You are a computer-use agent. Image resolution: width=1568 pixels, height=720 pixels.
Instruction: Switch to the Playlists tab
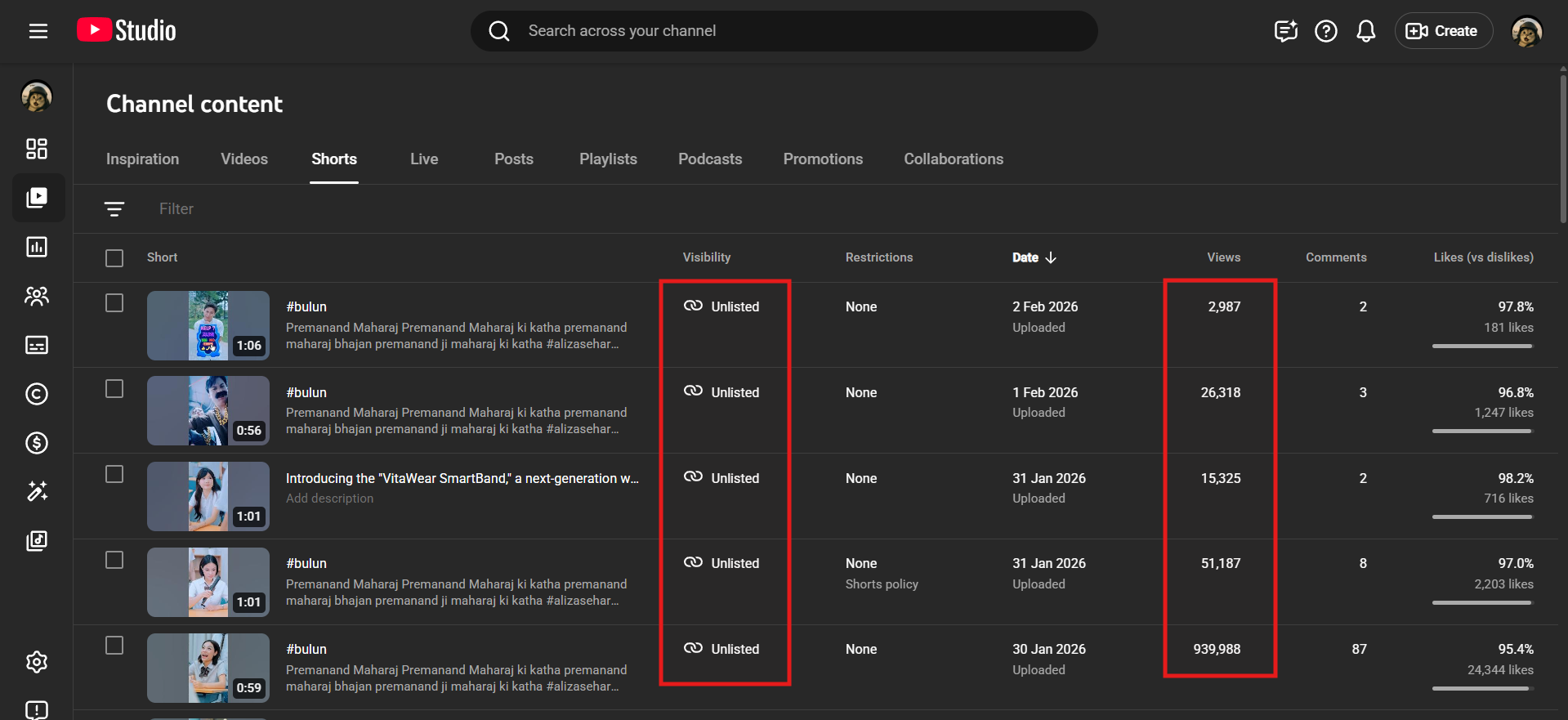pos(608,159)
